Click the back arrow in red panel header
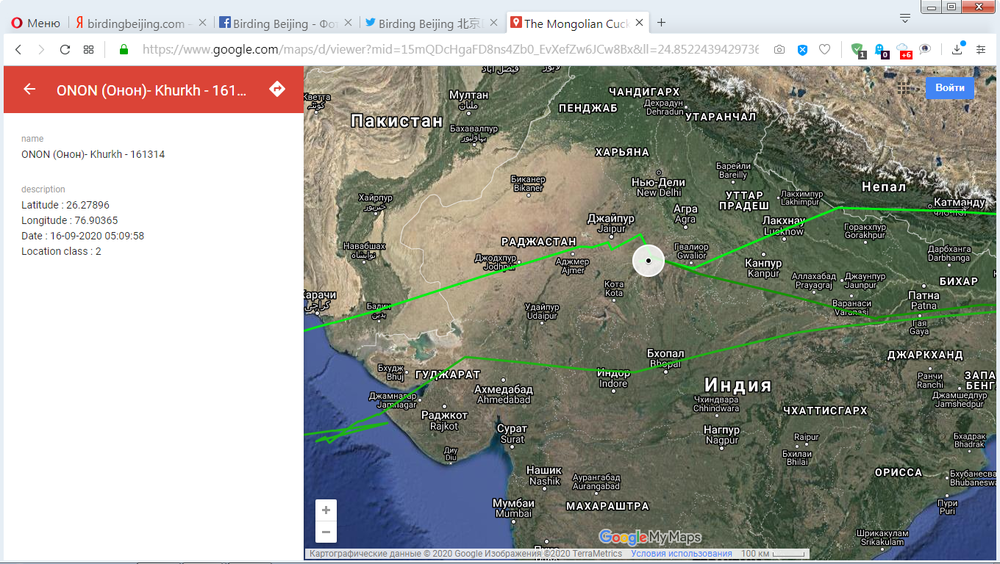Image resolution: width=1000 pixels, height=564 pixels. pyautogui.click(x=30, y=90)
